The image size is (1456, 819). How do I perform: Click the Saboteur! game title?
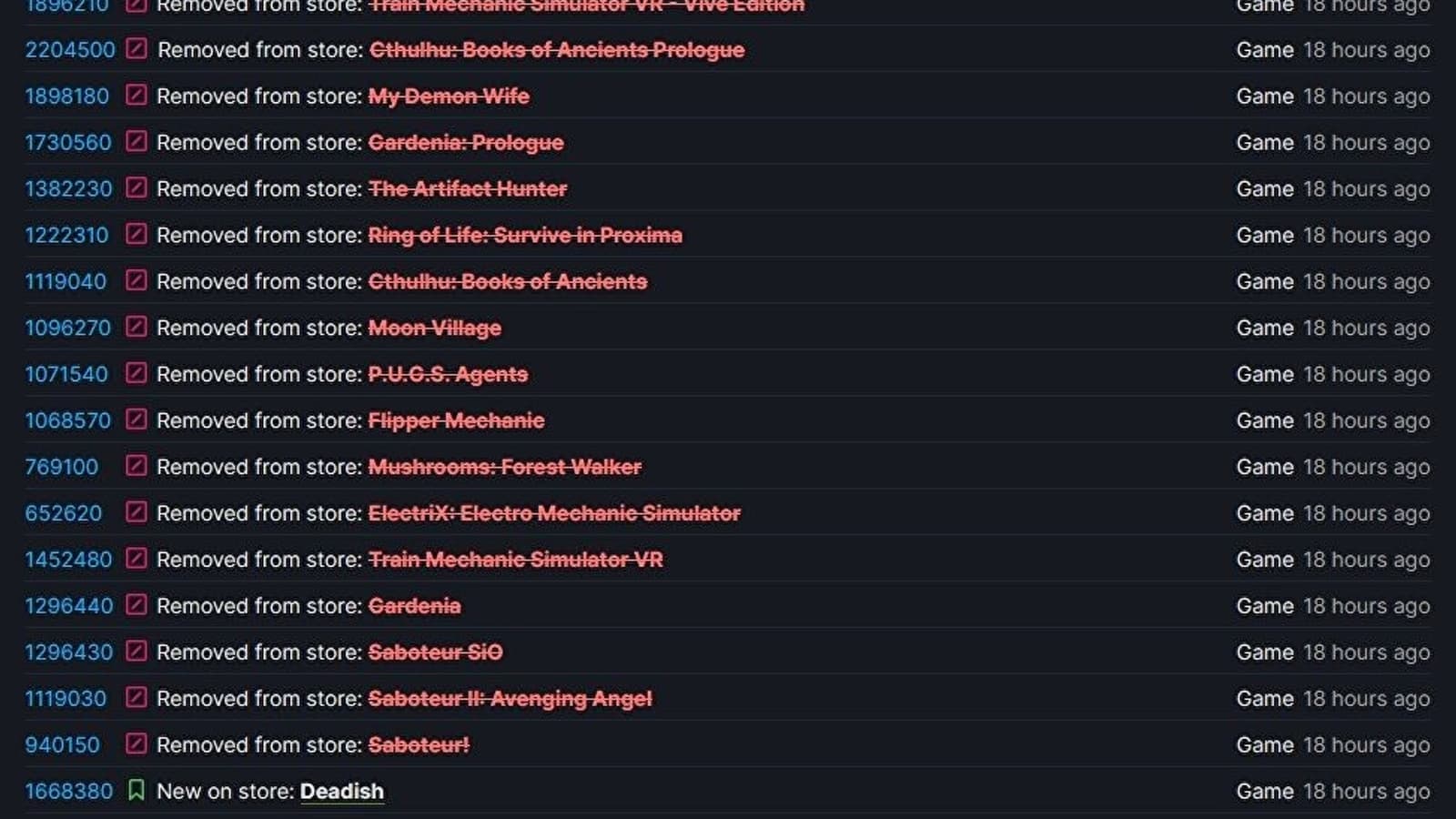[419, 745]
